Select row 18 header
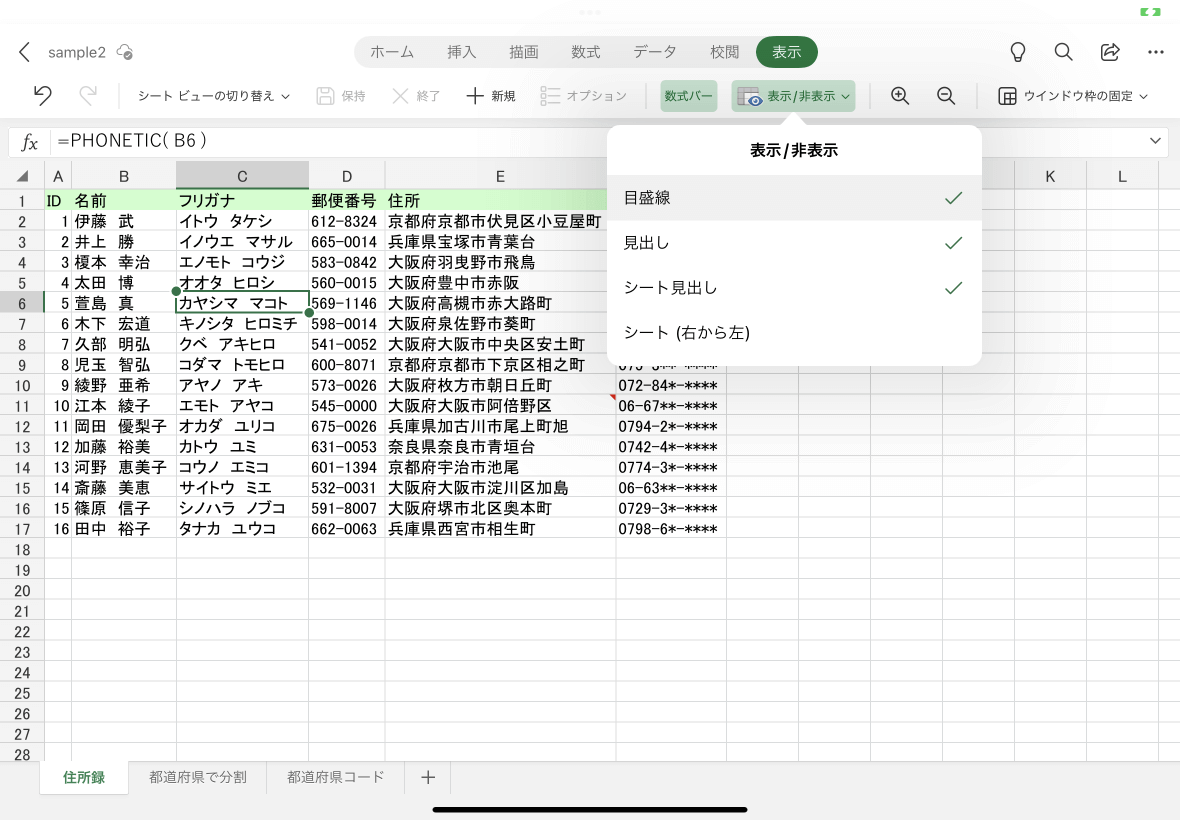This screenshot has width=1180, height=820. 22,550
